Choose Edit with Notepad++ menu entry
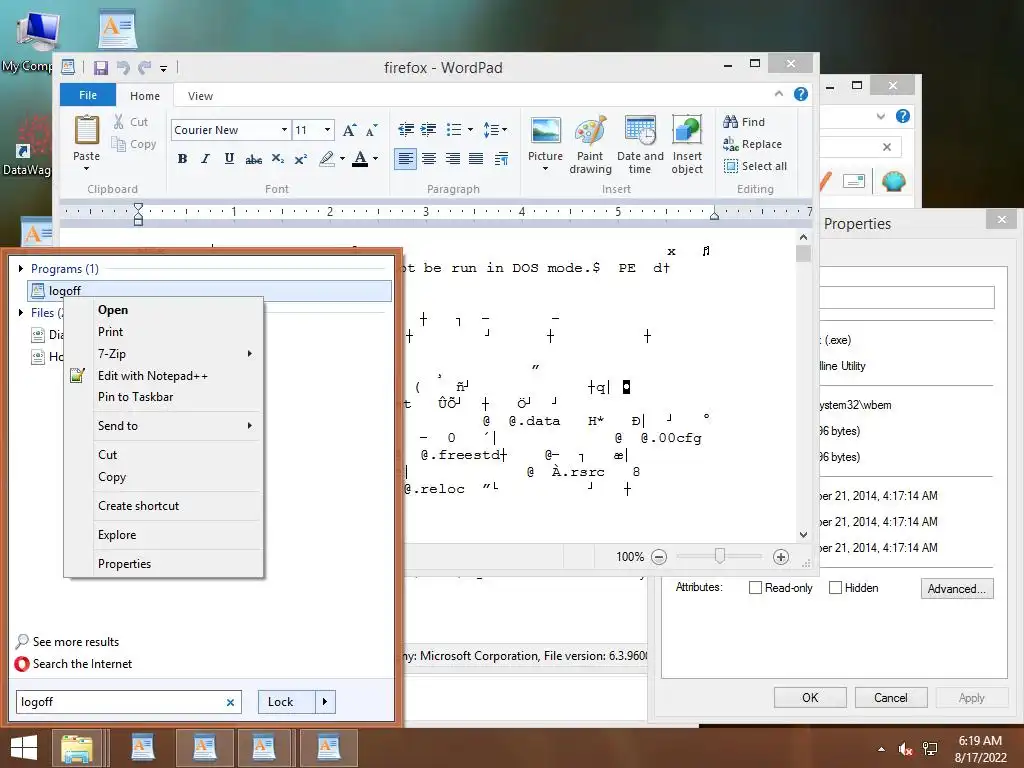 163,376
